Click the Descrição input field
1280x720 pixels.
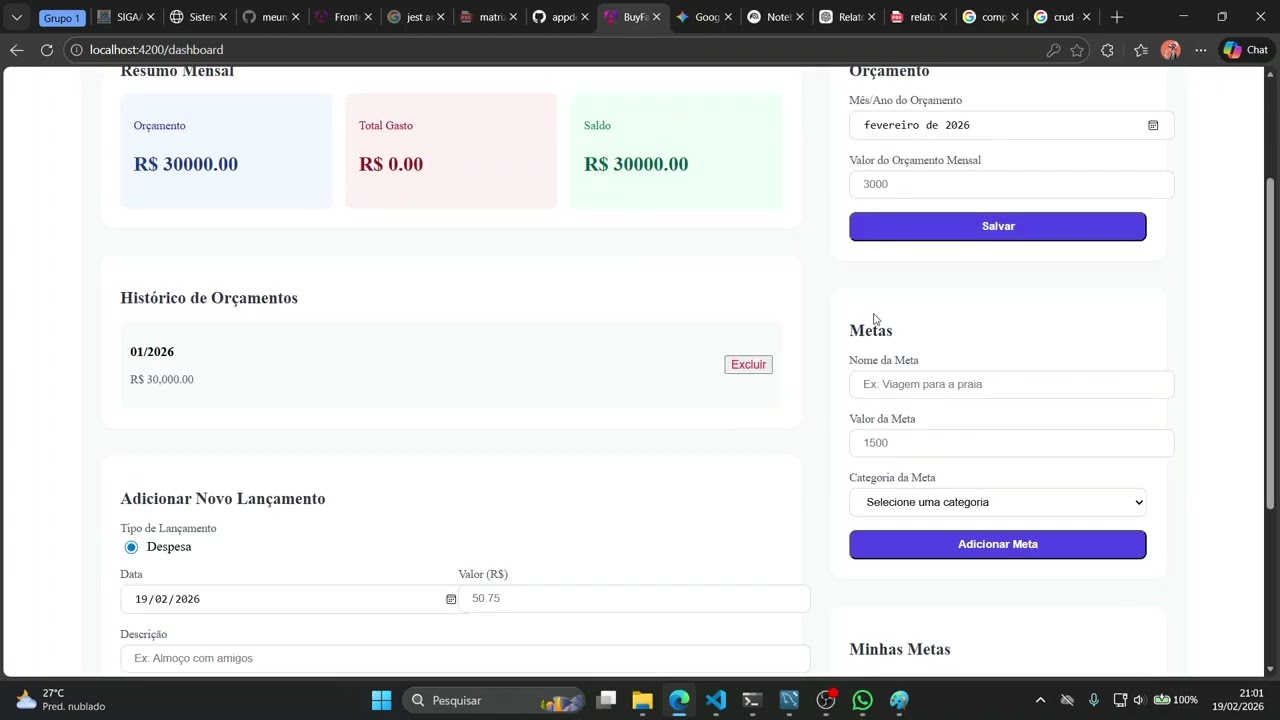[x=465, y=658]
